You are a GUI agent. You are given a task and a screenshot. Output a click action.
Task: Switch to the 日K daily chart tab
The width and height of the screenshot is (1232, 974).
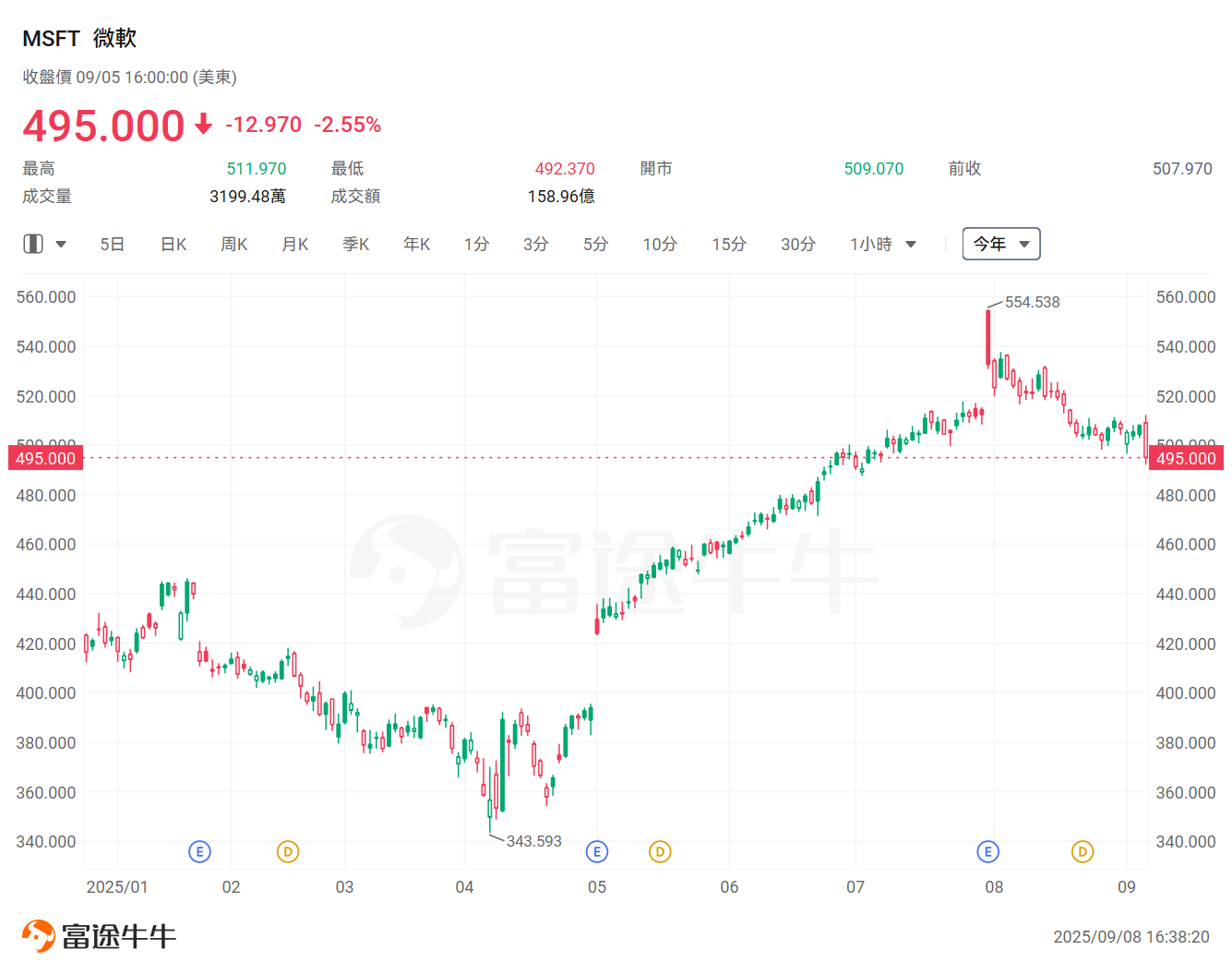tap(173, 243)
